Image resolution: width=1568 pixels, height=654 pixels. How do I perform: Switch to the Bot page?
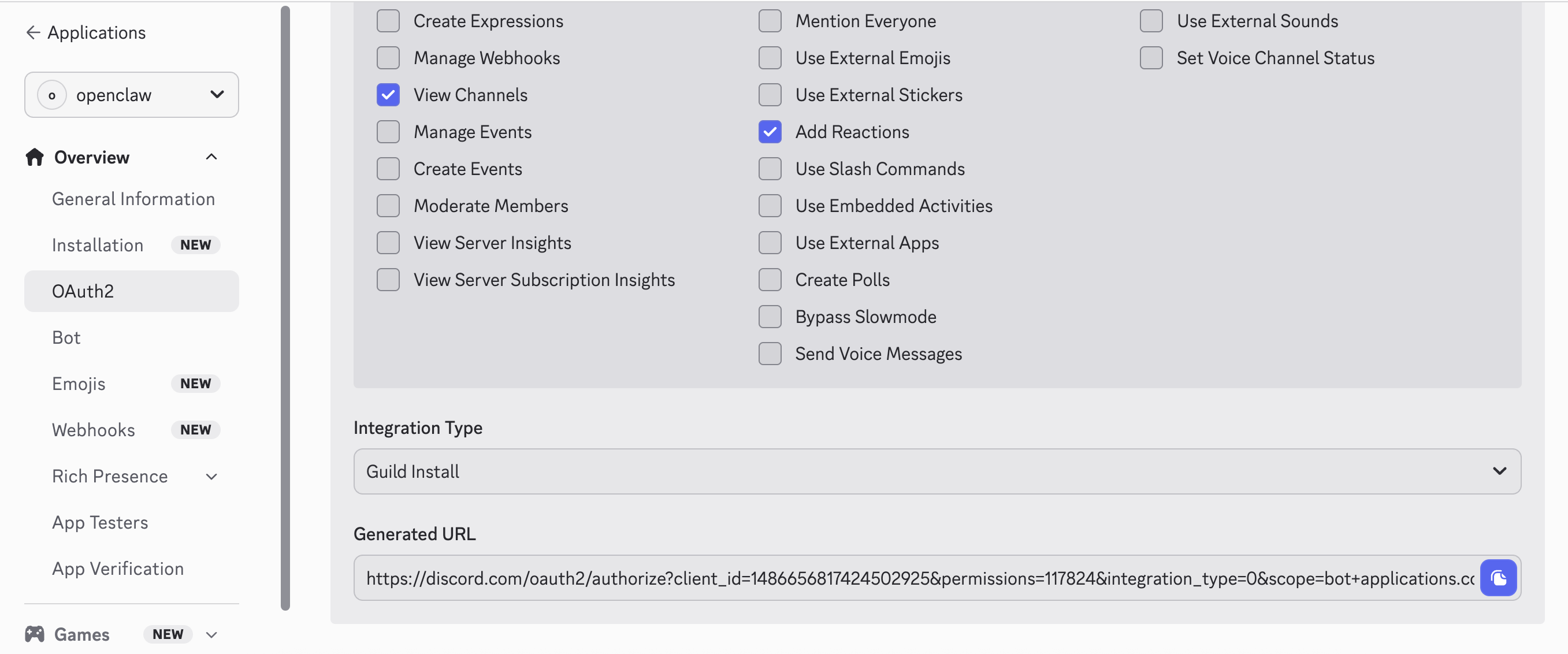pos(66,337)
